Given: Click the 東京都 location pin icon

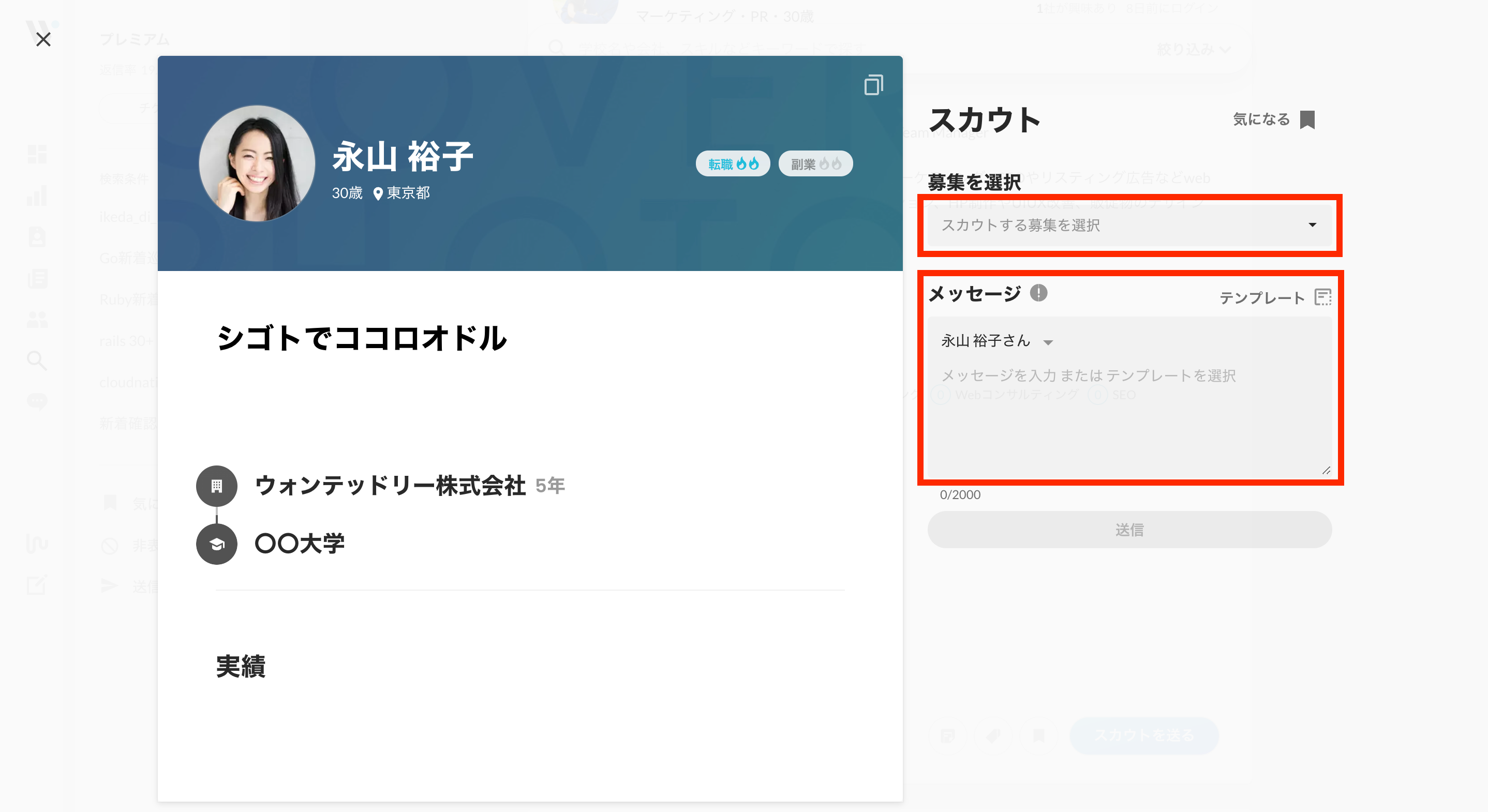Looking at the screenshot, I should coord(378,193).
